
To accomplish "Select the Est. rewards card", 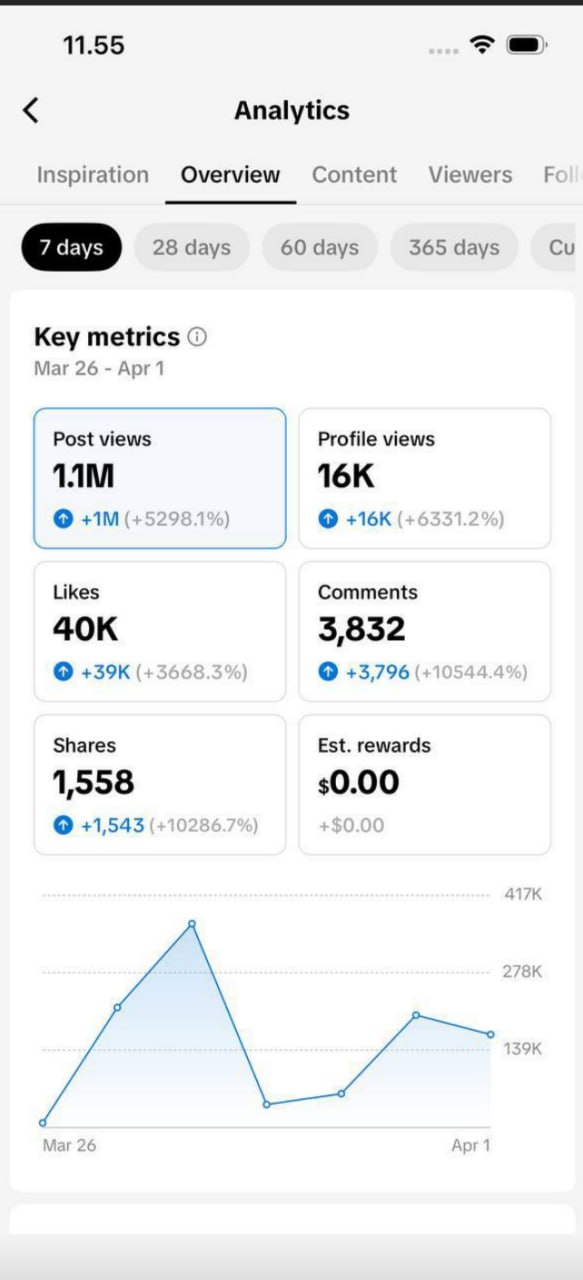I will point(424,785).
